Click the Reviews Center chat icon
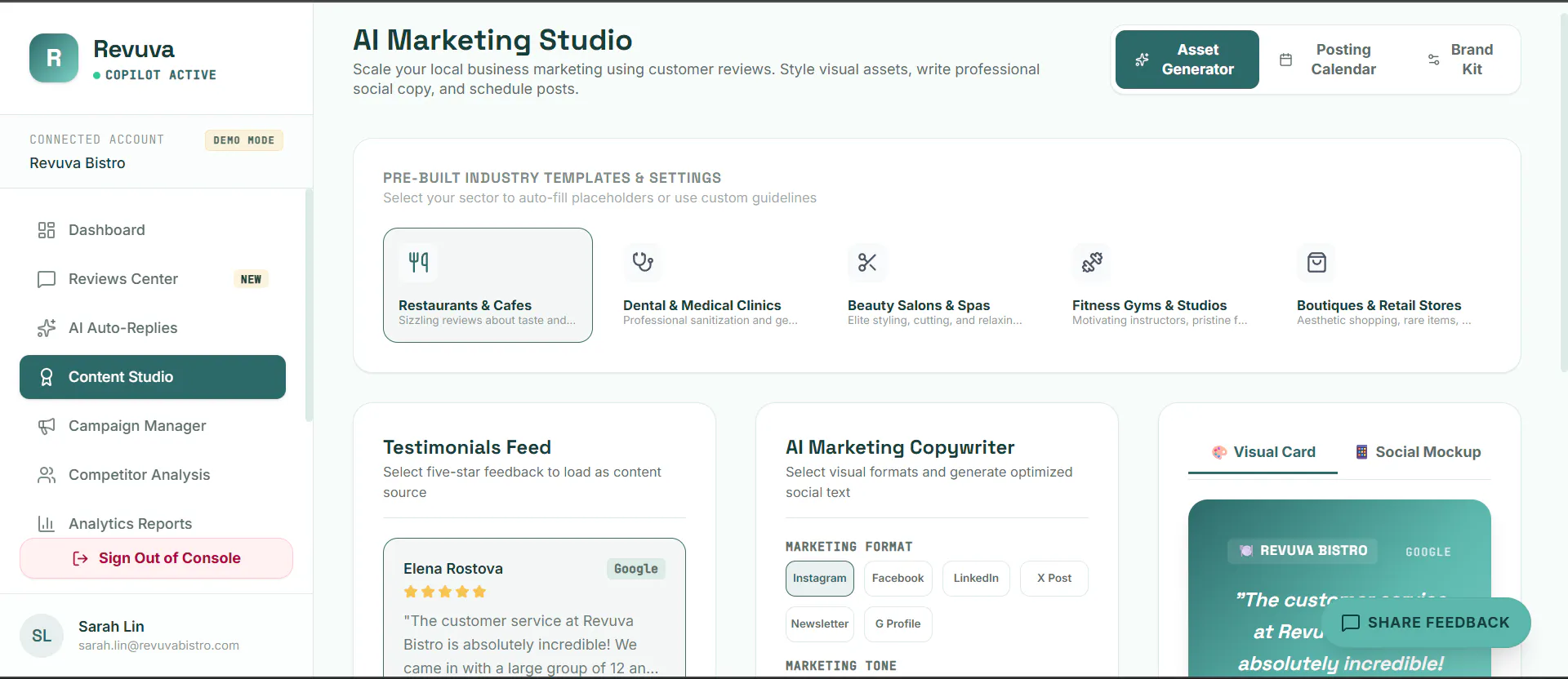Image resolution: width=1568 pixels, height=679 pixels. [x=47, y=279]
